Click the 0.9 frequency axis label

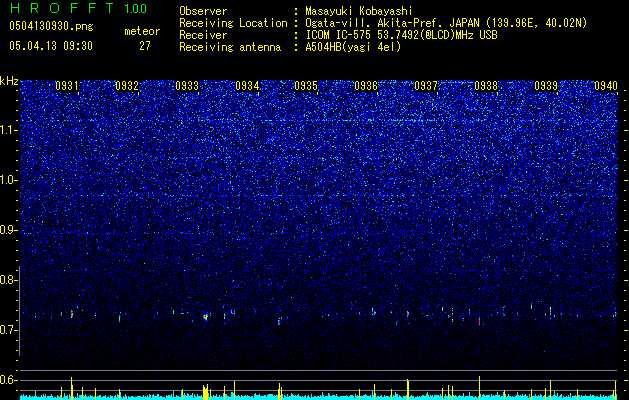pyautogui.click(x=9, y=230)
